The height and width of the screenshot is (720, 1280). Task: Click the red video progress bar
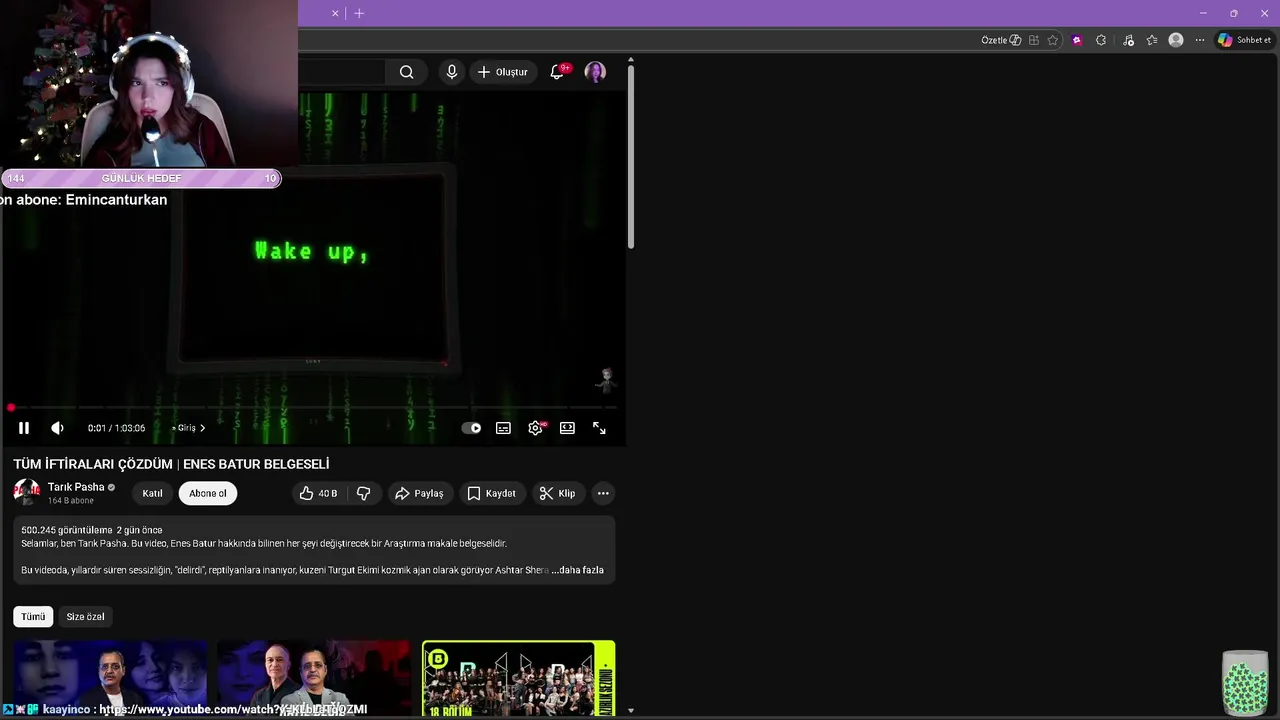pos(313,407)
